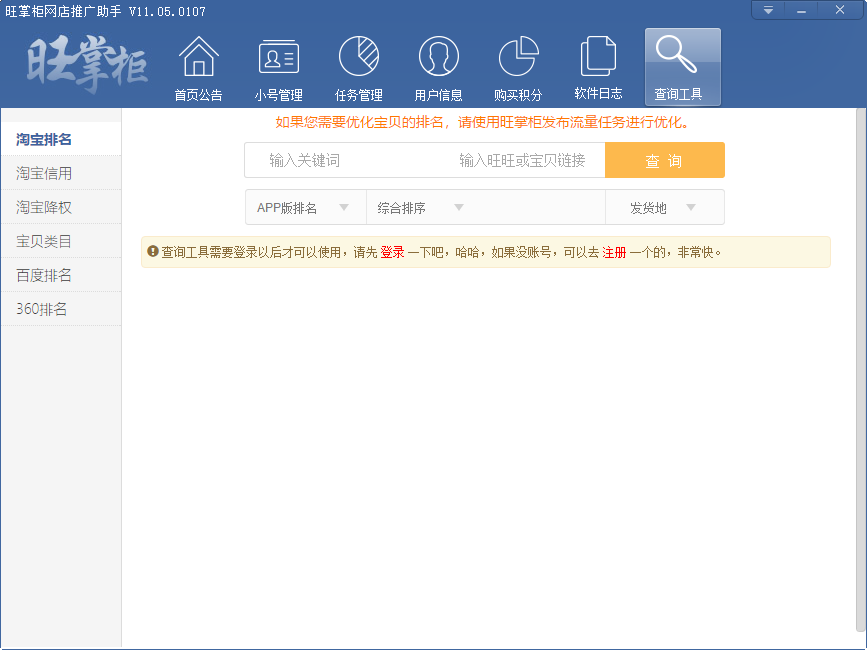
Task: Switch to 360排名 sidebar tab
Action: click(61, 309)
